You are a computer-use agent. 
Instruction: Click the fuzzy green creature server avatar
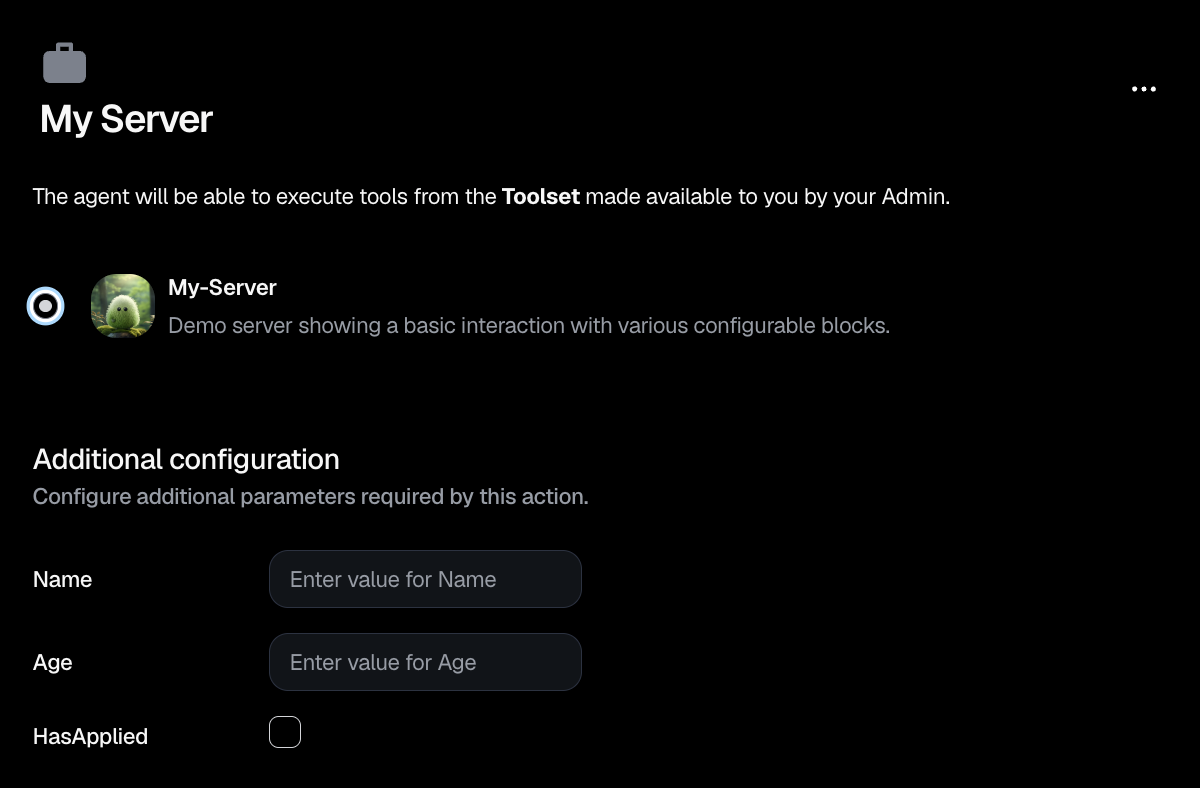coord(123,306)
